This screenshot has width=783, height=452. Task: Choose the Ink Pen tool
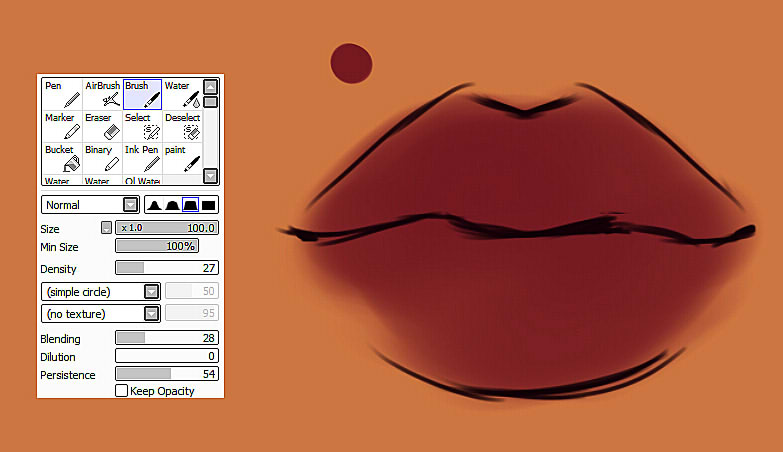[142, 158]
